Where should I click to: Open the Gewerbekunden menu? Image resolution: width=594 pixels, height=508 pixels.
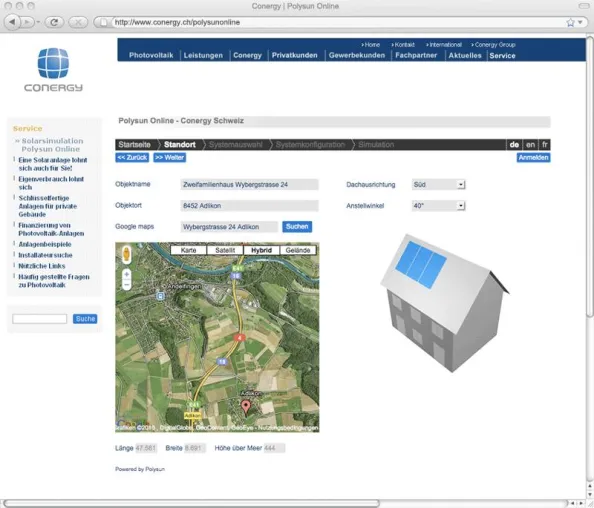(356, 55)
